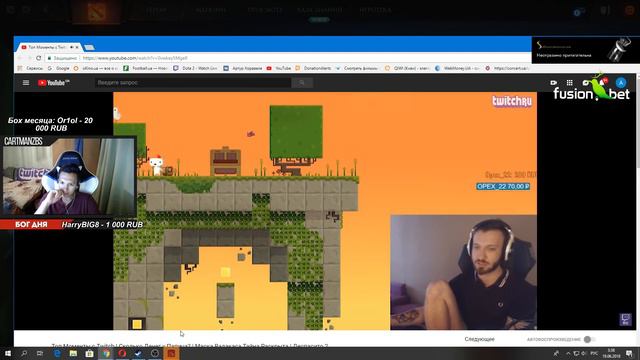640x360 pixels.
Task: Go to YouTube home via logo
Action: 53,82
